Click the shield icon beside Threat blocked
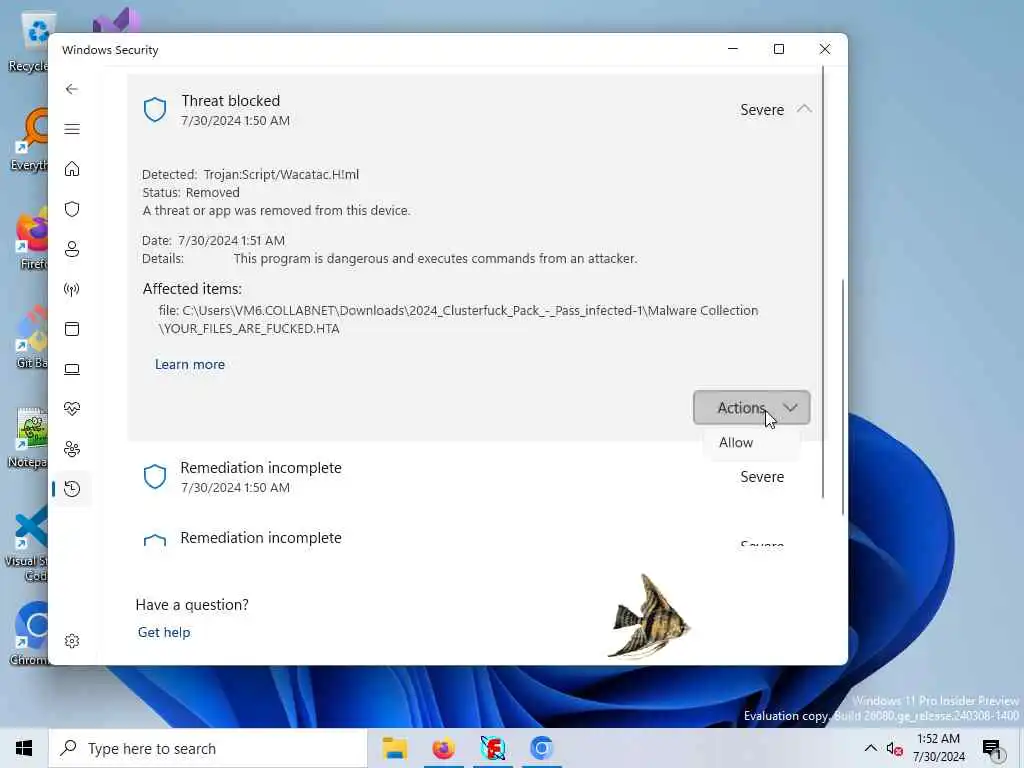This screenshot has height=768, width=1024. point(155,110)
